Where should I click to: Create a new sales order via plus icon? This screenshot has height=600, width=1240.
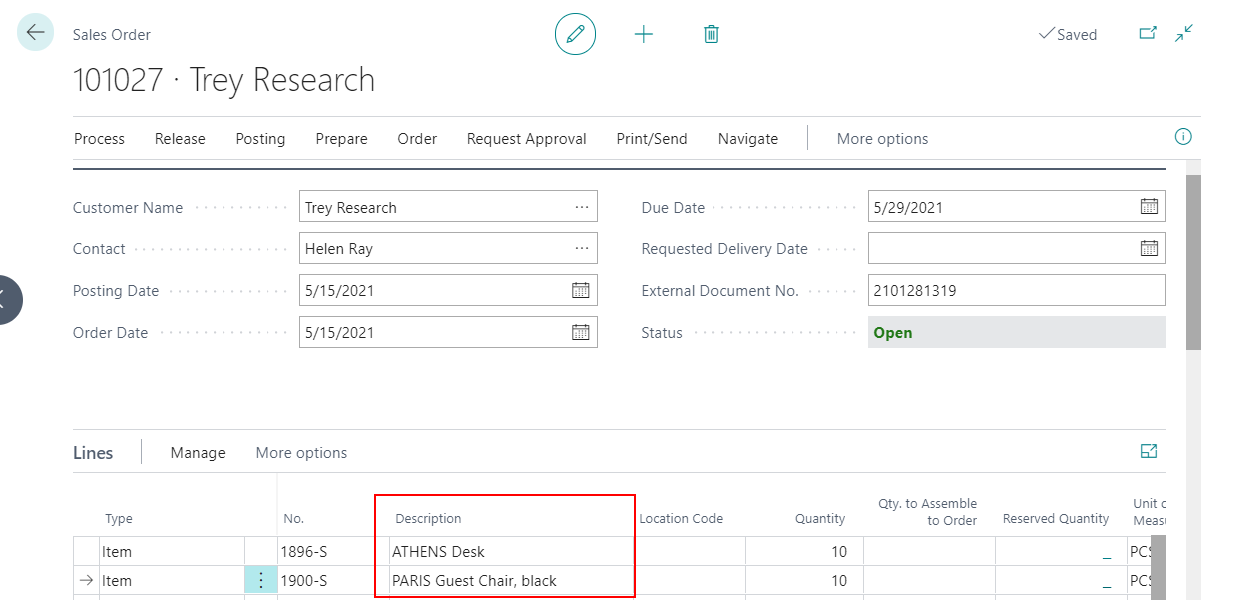pyautogui.click(x=644, y=33)
